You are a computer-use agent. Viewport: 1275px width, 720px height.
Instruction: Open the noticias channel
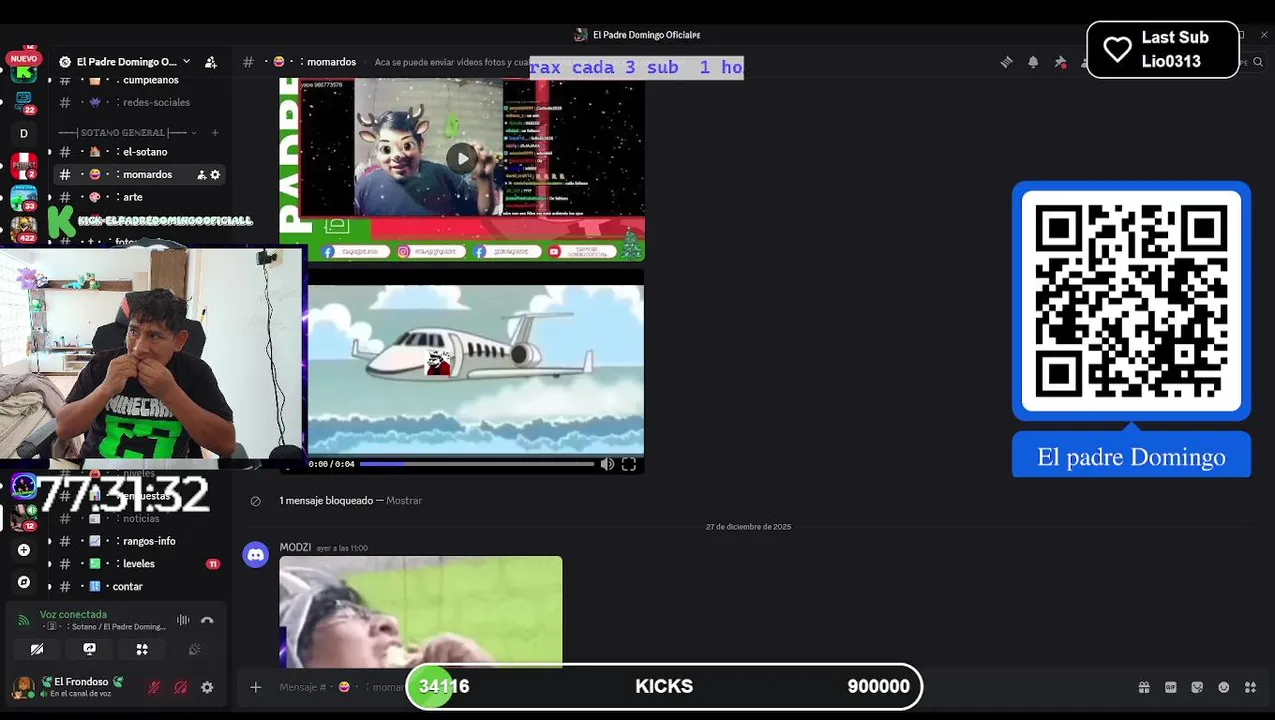(139, 518)
